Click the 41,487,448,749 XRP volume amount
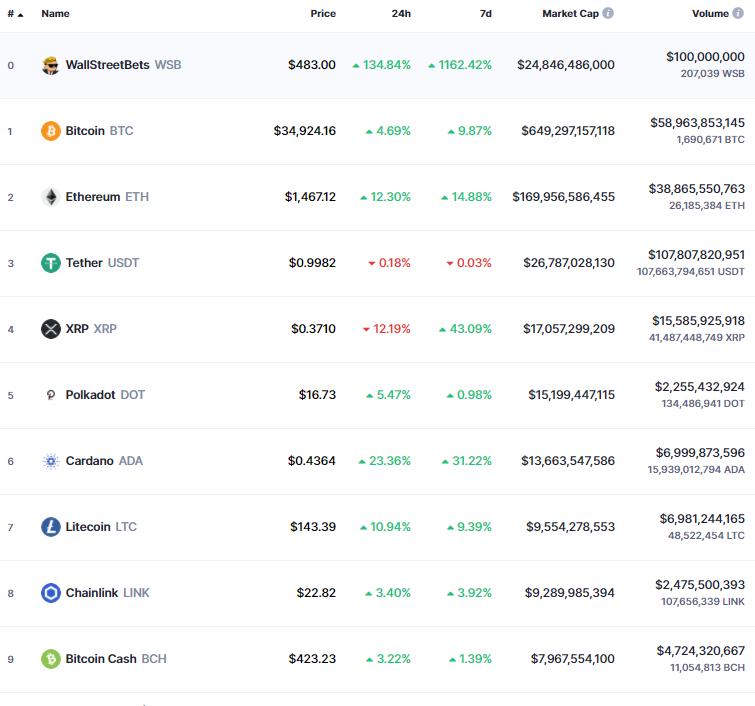Viewport: 755px width, 706px height. pyautogui.click(x=697, y=338)
